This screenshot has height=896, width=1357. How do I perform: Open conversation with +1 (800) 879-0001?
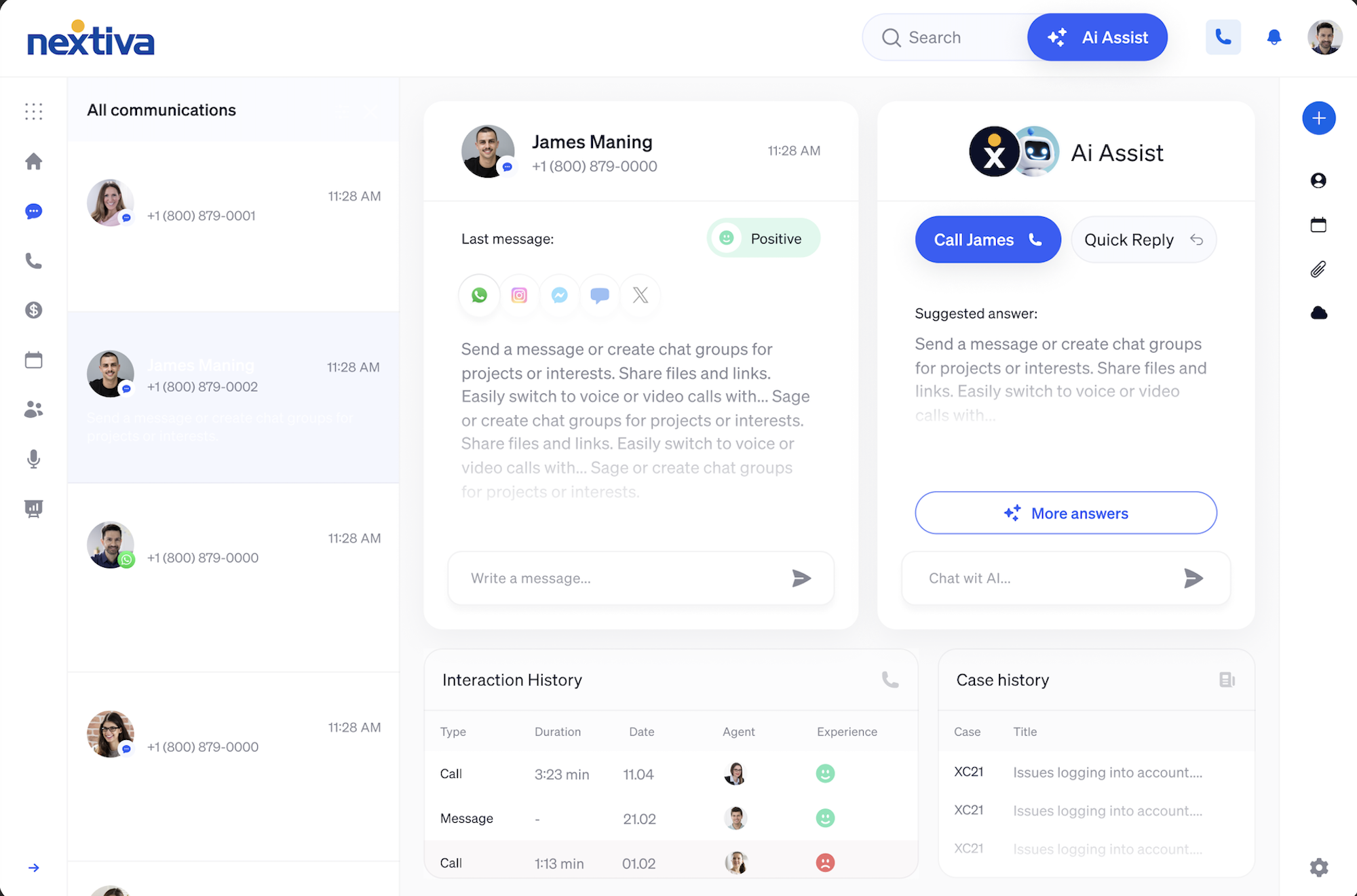(x=233, y=226)
